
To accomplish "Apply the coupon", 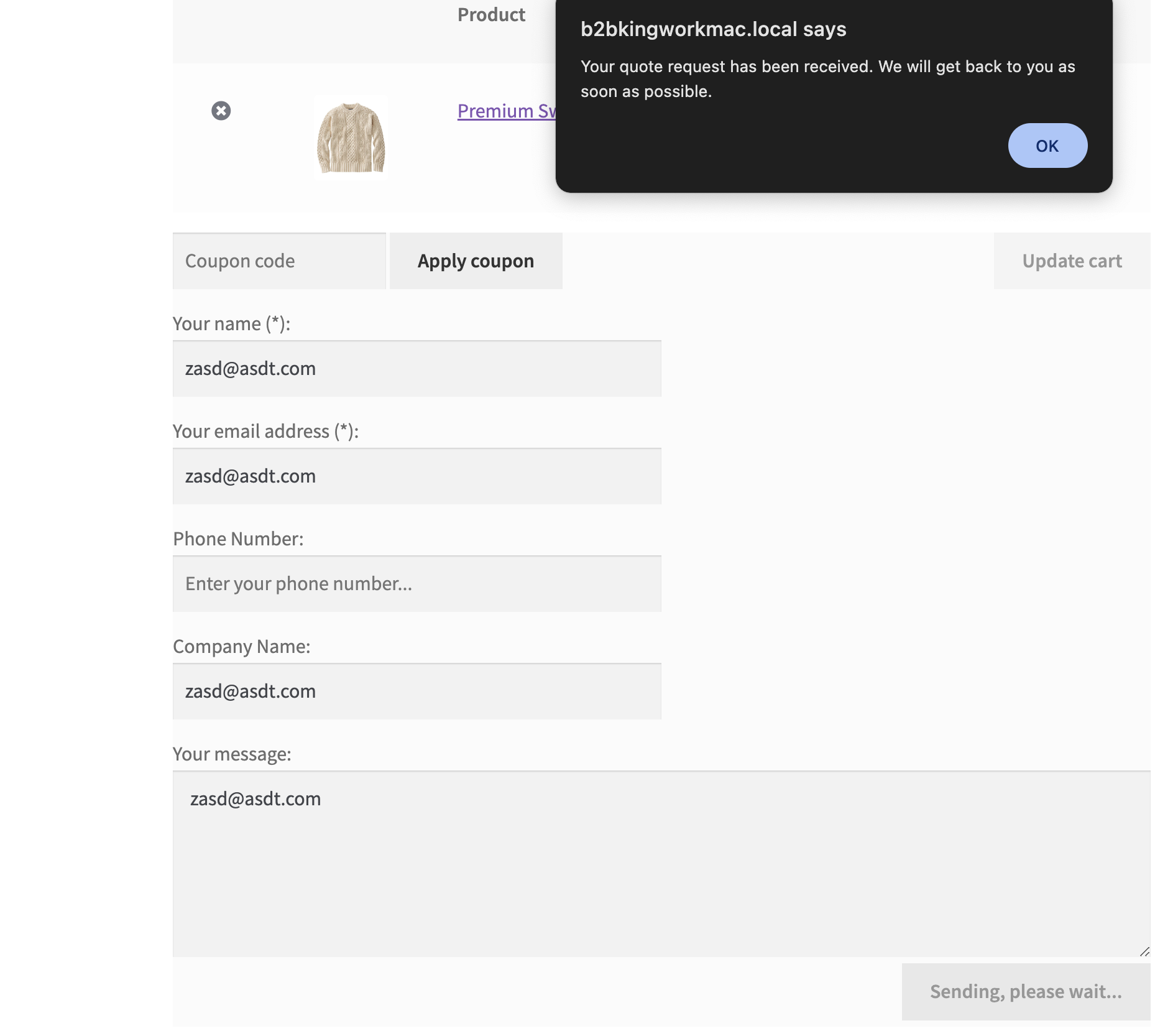I will 476,261.
